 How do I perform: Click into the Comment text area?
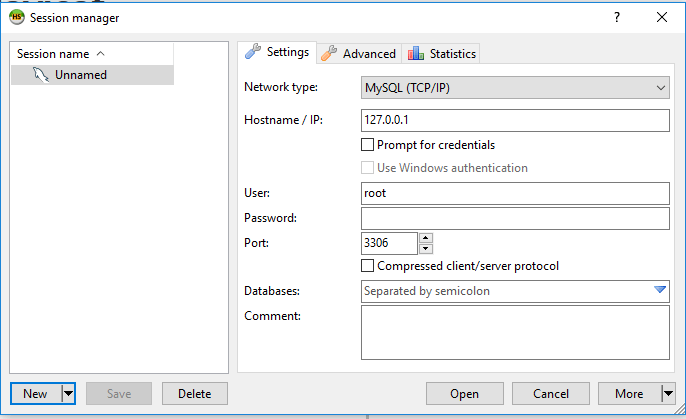pyautogui.click(x=515, y=332)
